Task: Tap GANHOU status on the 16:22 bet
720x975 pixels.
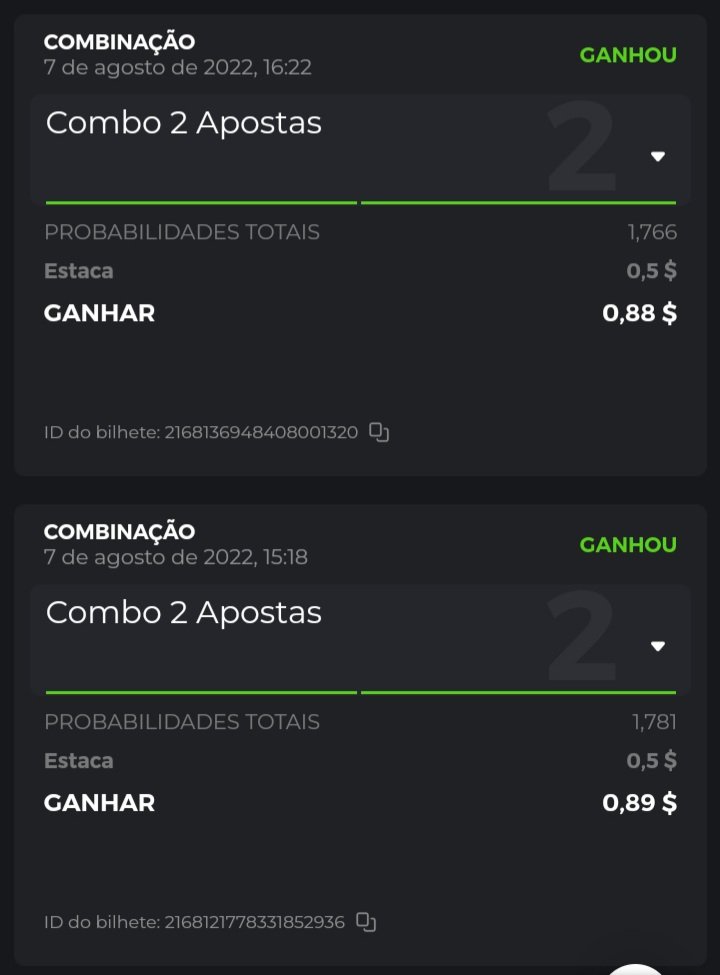Action: (628, 55)
